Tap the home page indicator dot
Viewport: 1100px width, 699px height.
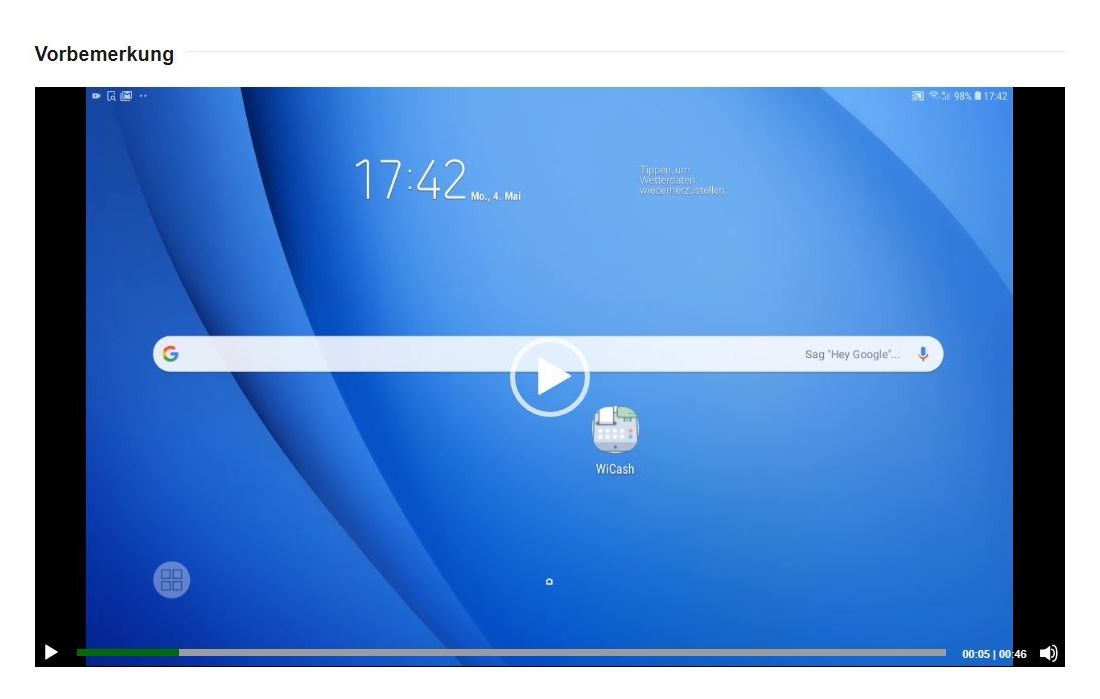point(549,581)
